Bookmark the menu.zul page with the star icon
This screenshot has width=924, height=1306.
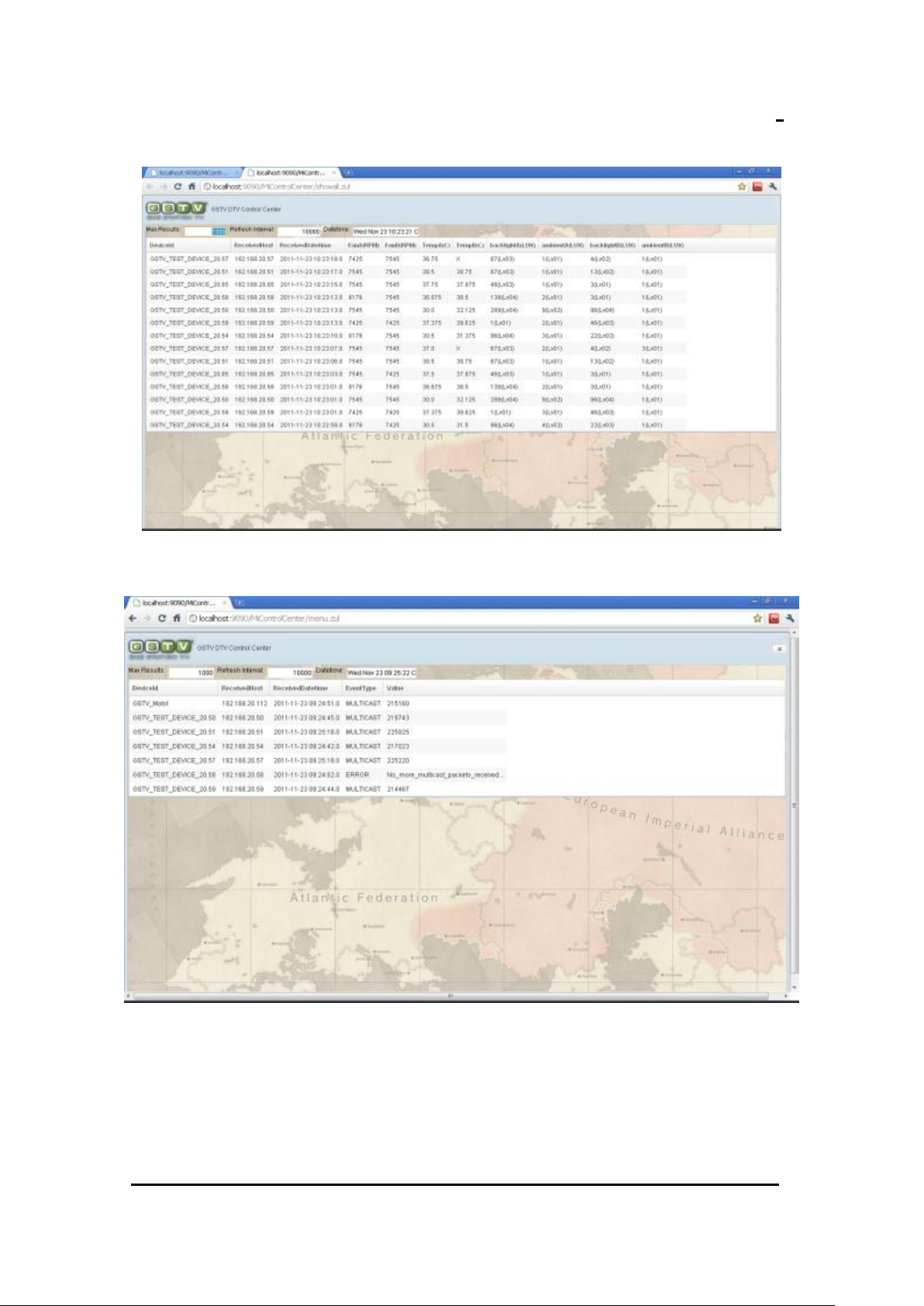pos(758,619)
